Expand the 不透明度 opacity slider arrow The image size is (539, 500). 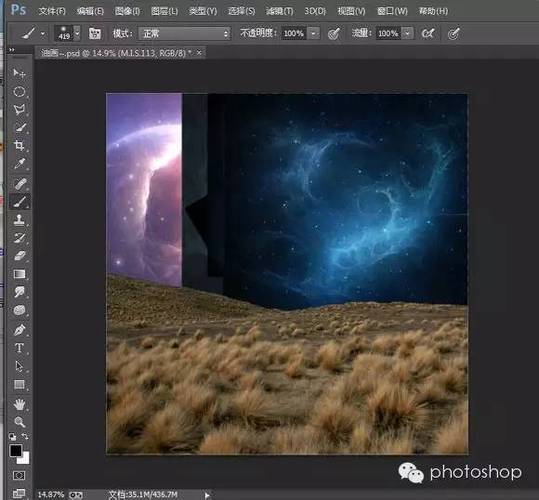pos(314,33)
